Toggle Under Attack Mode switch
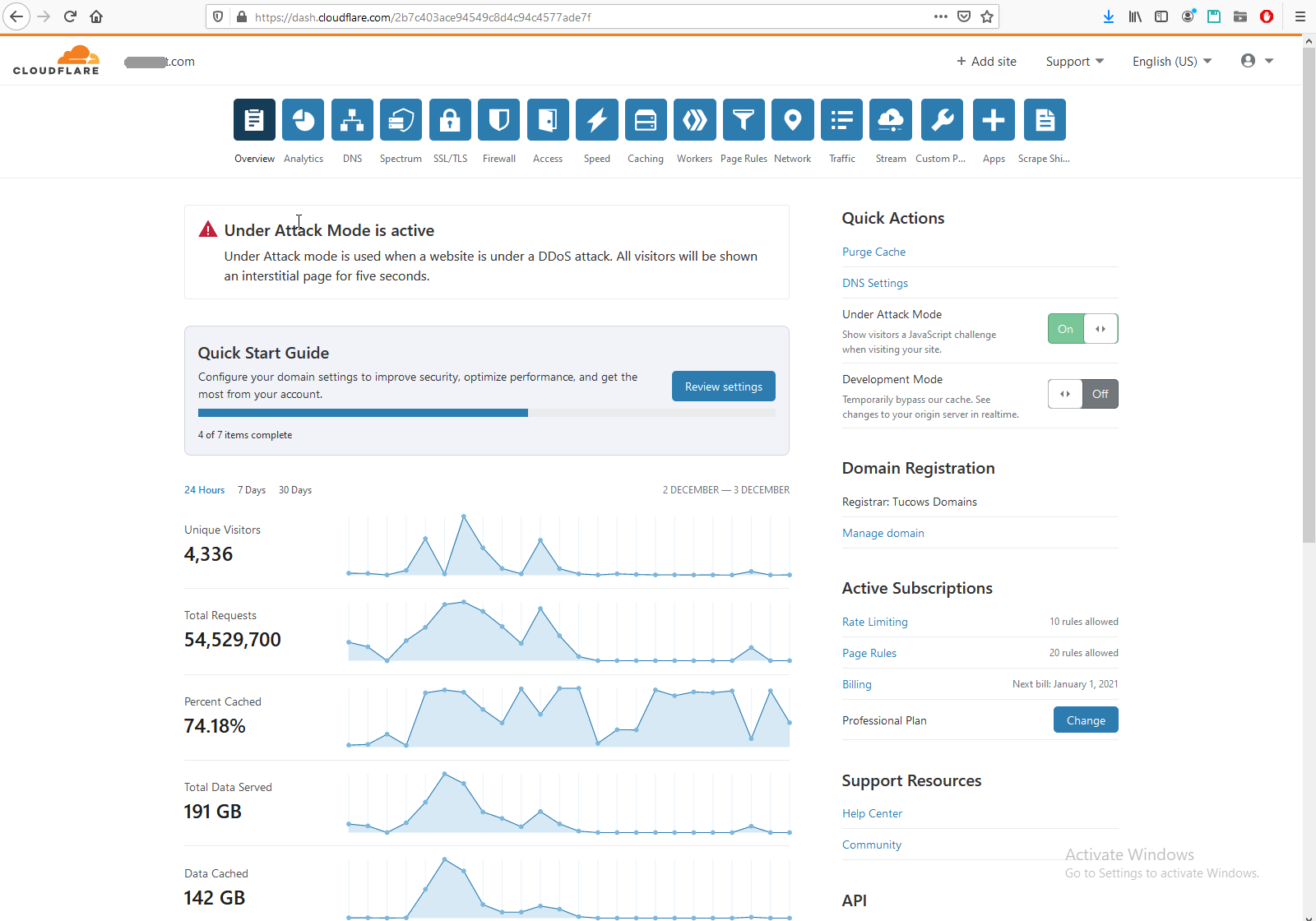The image size is (1316, 921). pyautogui.click(x=1082, y=329)
